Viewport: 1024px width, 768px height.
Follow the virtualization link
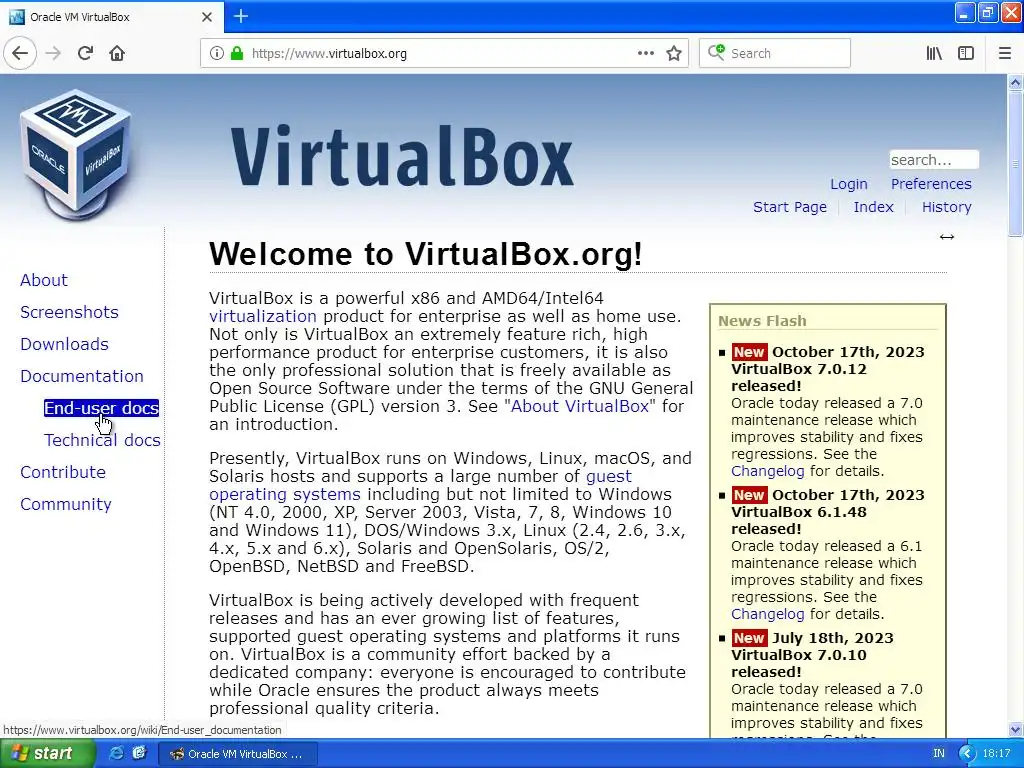[x=263, y=316]
